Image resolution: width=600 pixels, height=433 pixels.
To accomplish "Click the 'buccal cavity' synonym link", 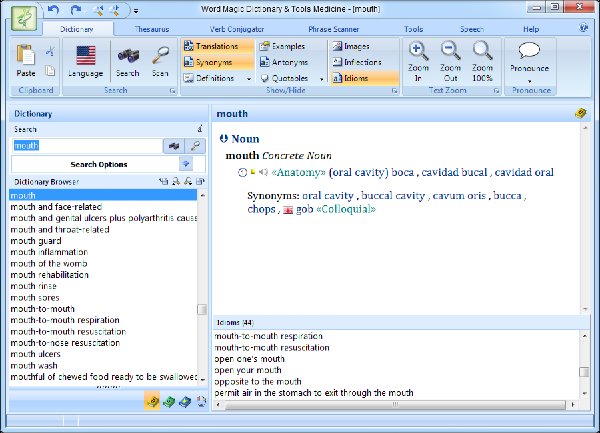I will coord(393,196).
